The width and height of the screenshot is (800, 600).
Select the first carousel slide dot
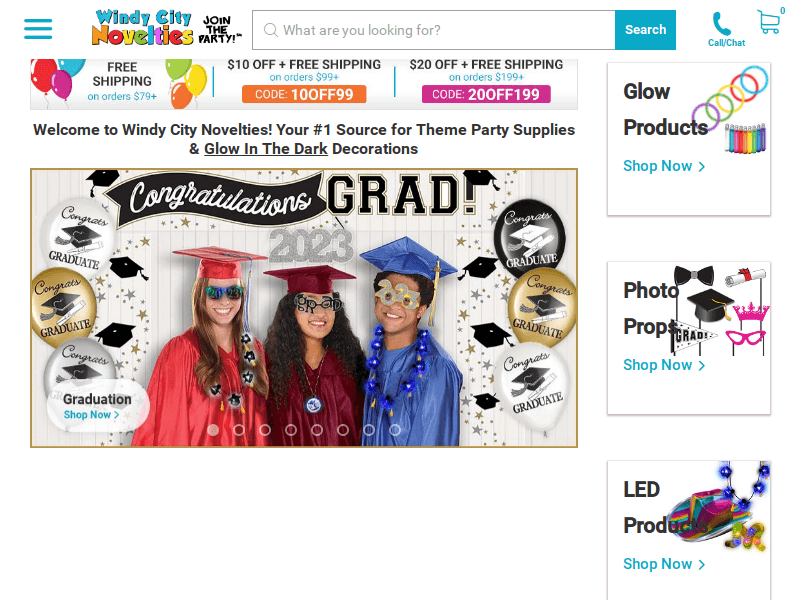tap(213, 430)
